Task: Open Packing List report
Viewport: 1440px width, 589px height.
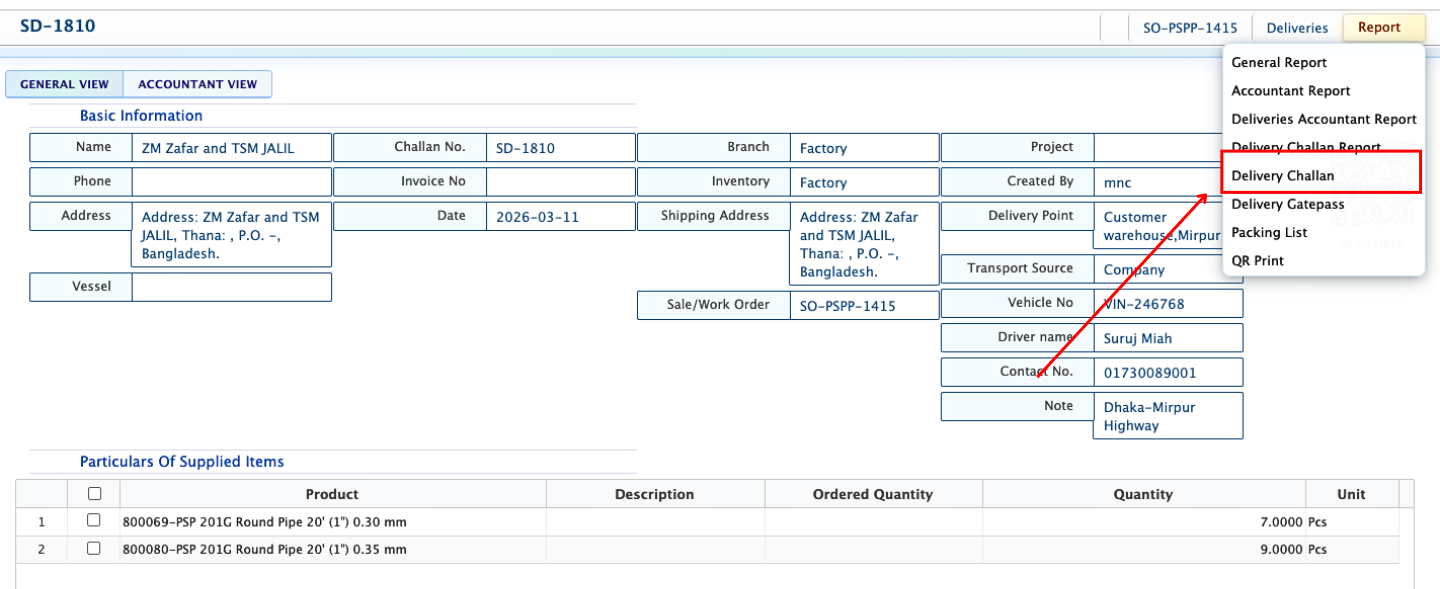Action: click(x=1269, y=232)
